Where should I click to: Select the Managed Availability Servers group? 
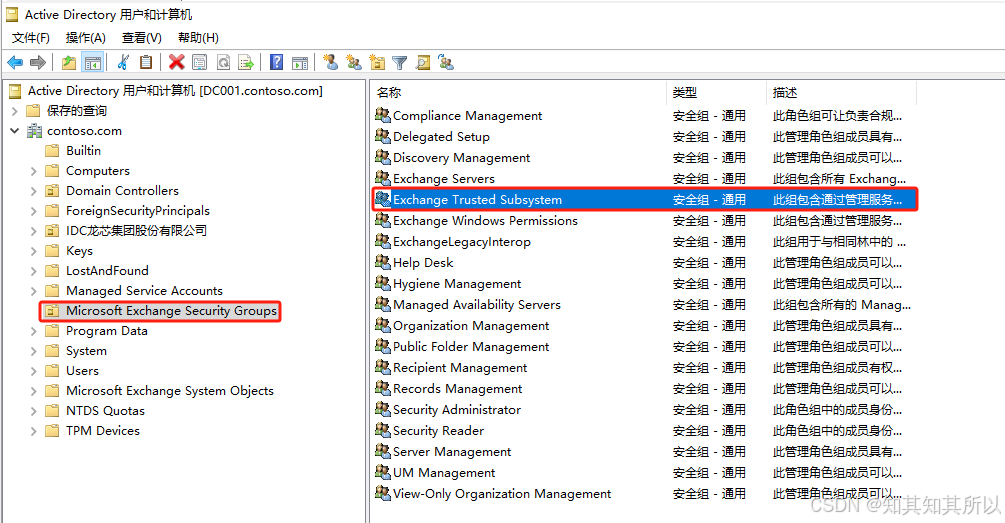point(477,304)
